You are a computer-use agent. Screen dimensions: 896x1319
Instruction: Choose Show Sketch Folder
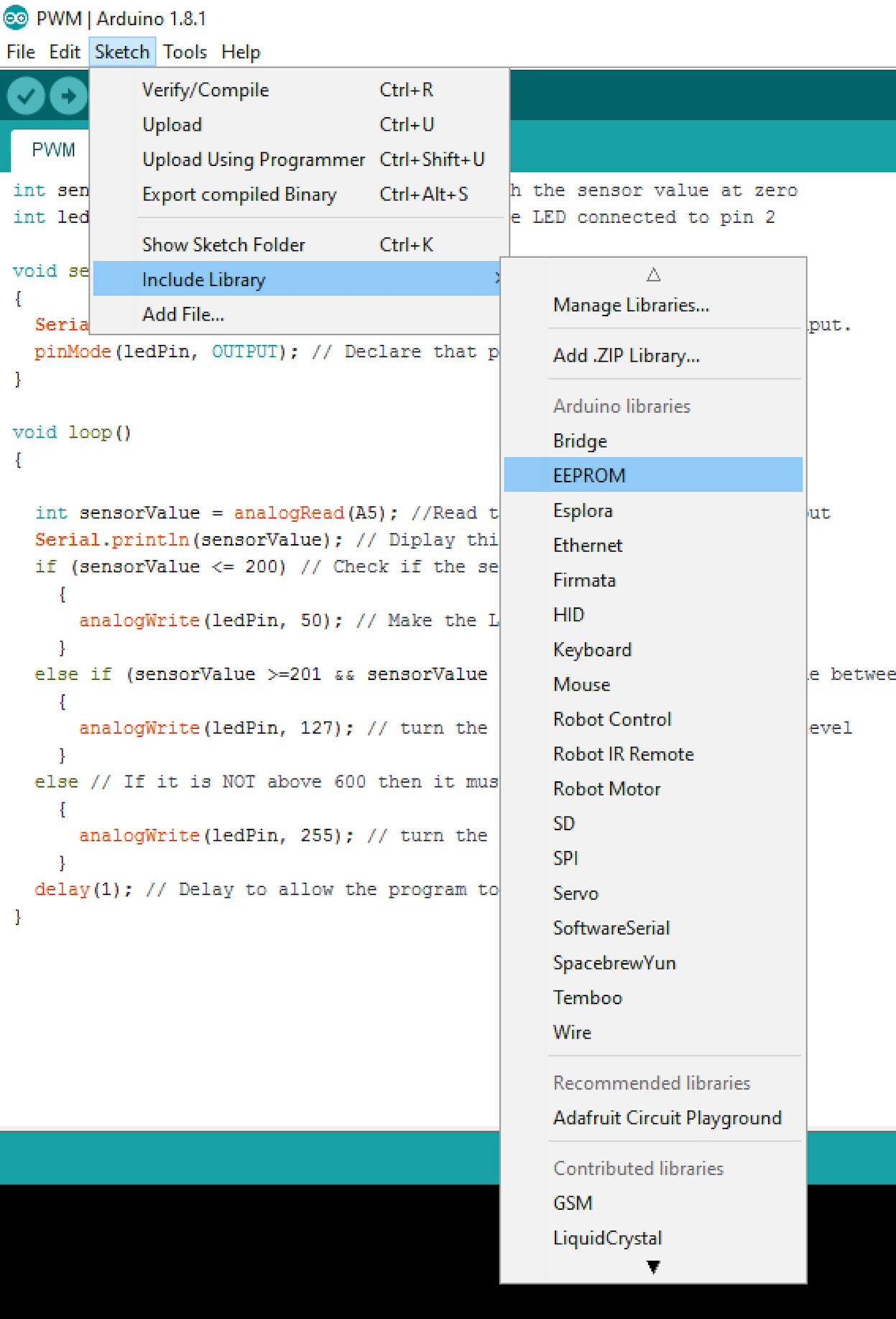(300, 244)
